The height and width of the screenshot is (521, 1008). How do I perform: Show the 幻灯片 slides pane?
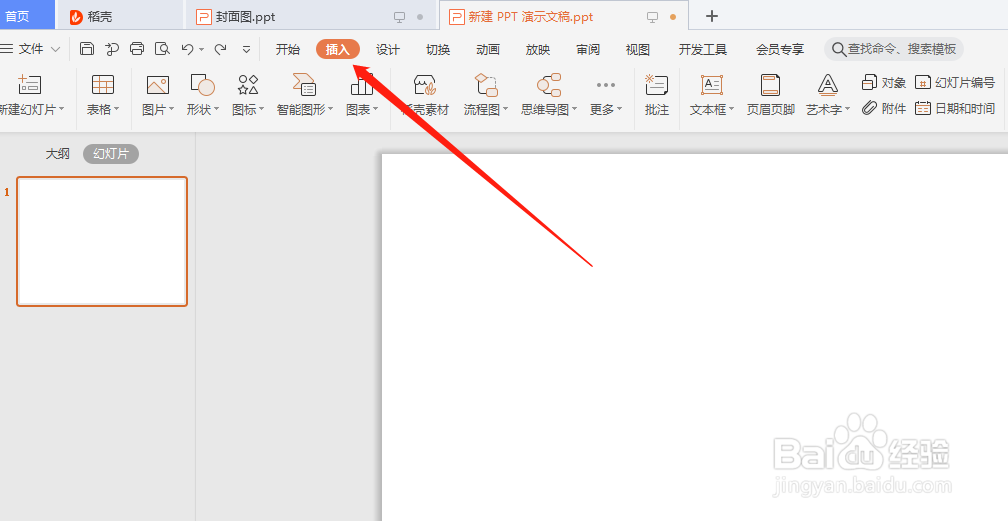111,154
